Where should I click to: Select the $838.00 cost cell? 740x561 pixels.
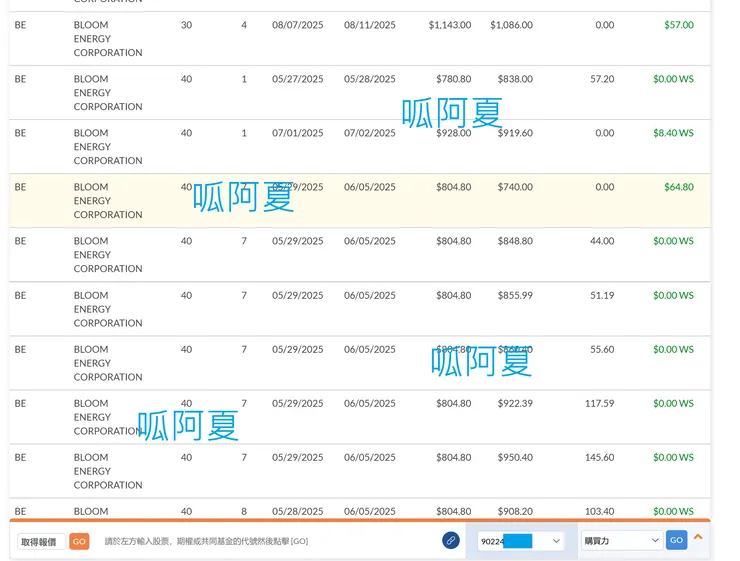point(515,79)
